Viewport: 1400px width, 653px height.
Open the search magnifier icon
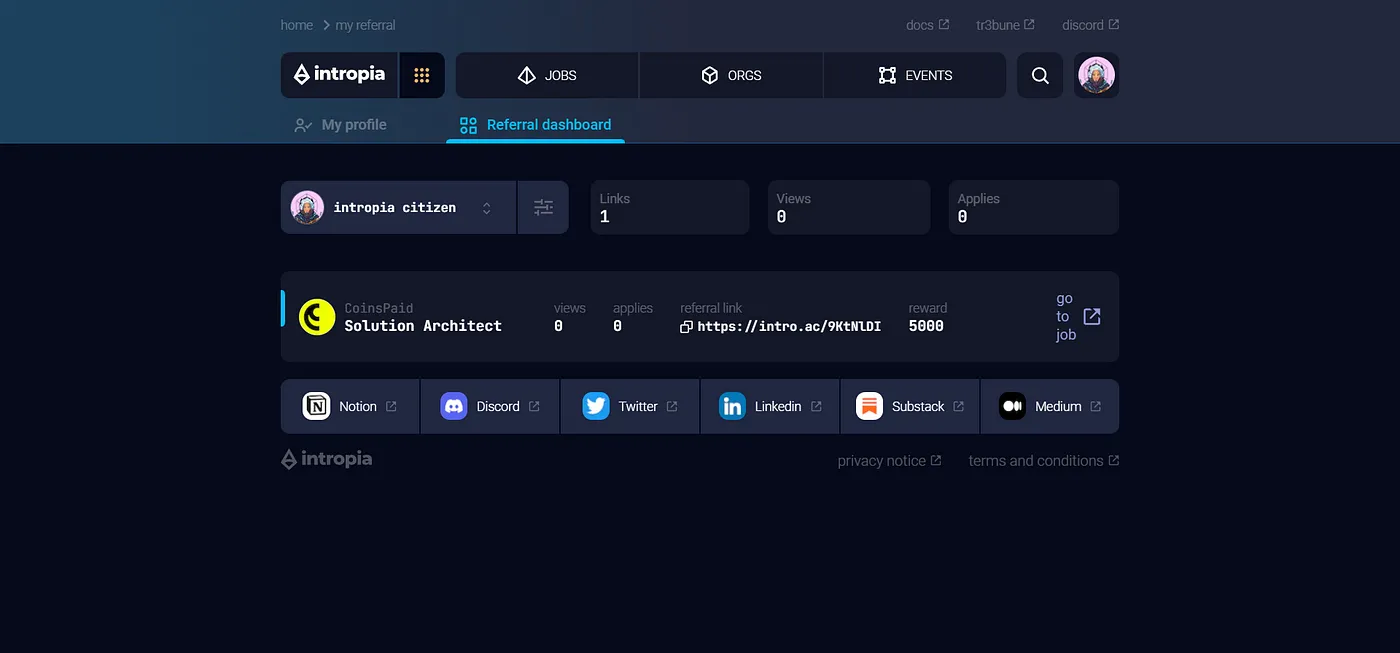coord(1040,75)
